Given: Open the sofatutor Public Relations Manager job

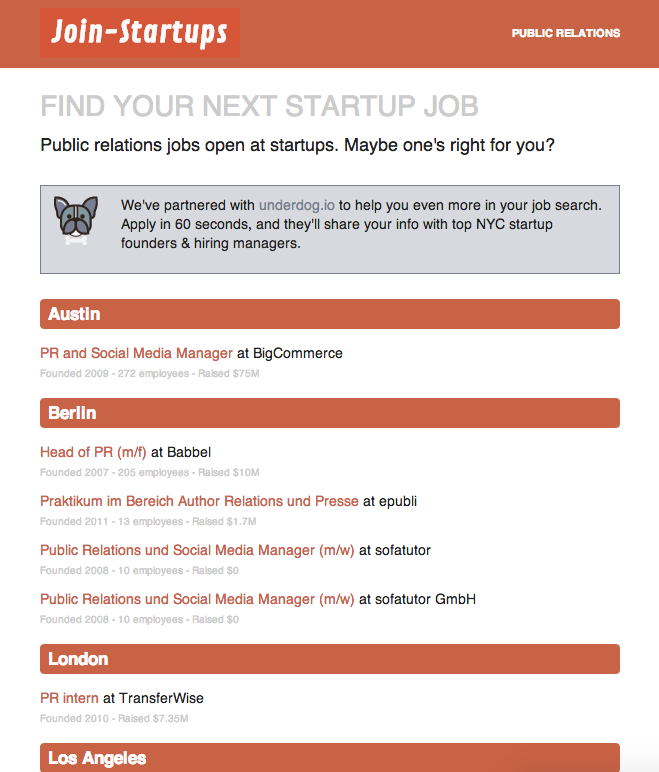Looking at the screenshot, I should [x=197, y=550].
